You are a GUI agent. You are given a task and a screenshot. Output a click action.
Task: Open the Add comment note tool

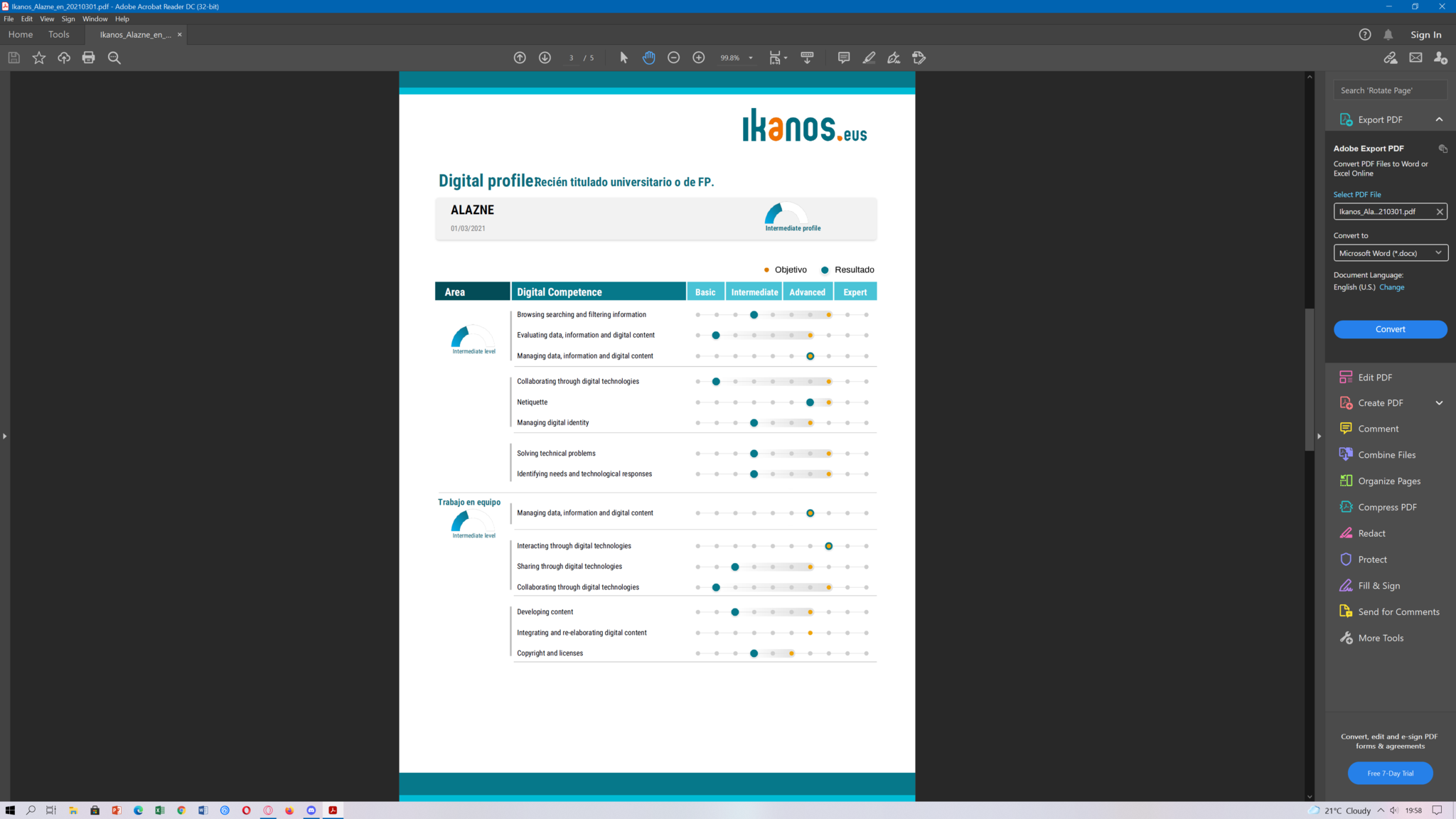tap(843, 58)
